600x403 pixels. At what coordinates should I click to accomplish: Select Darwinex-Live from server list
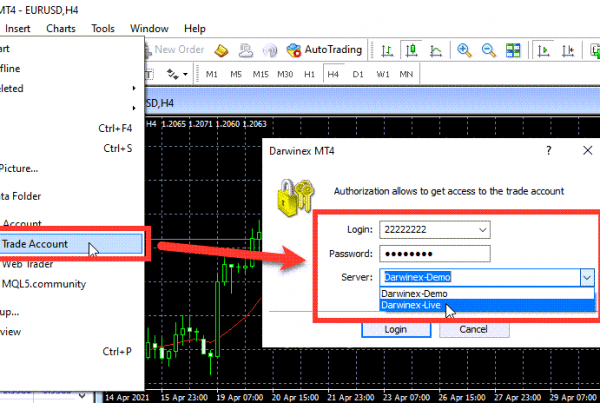[x=487, y=305]
